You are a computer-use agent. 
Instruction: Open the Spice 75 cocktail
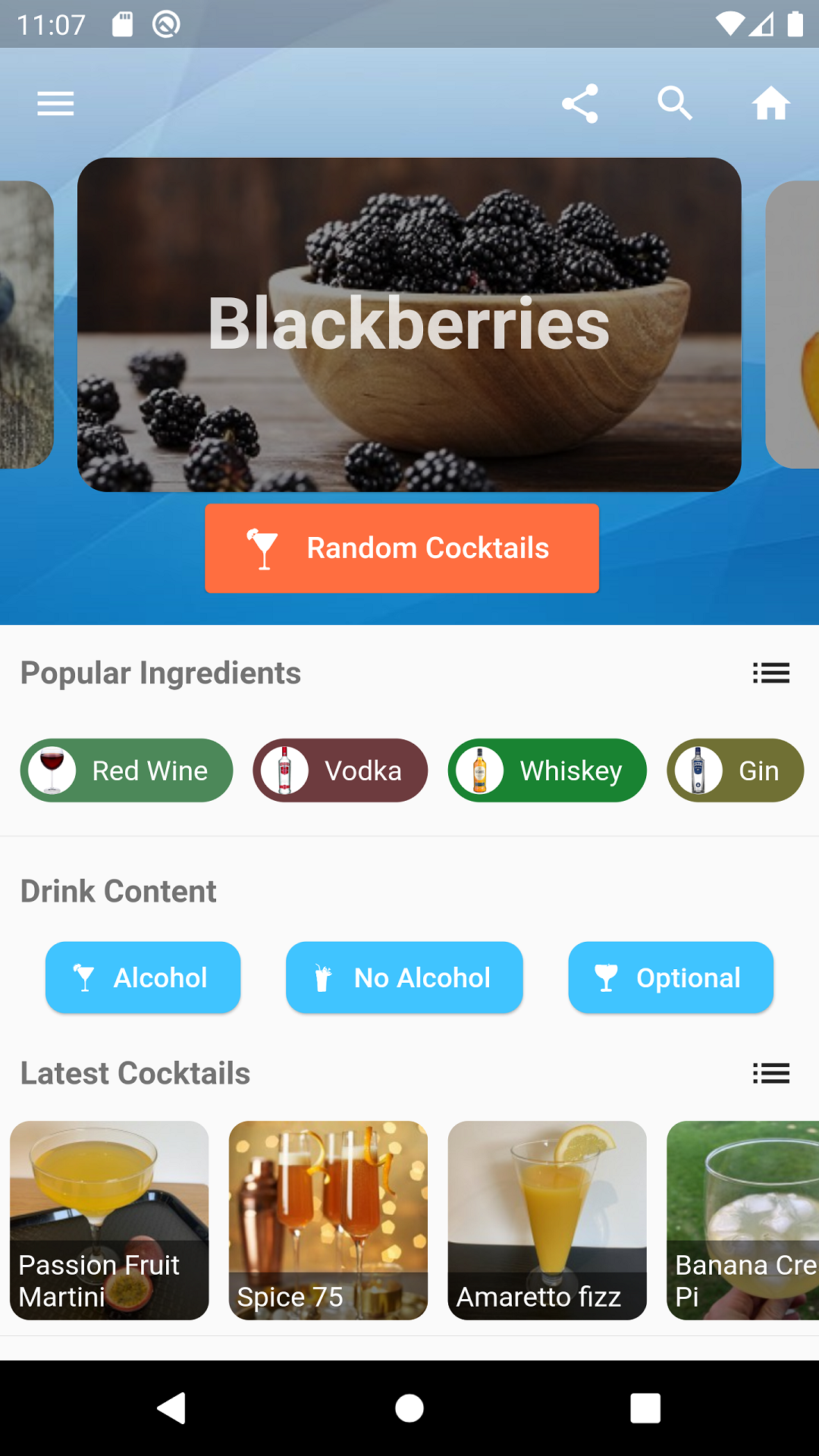point(328,1220)
